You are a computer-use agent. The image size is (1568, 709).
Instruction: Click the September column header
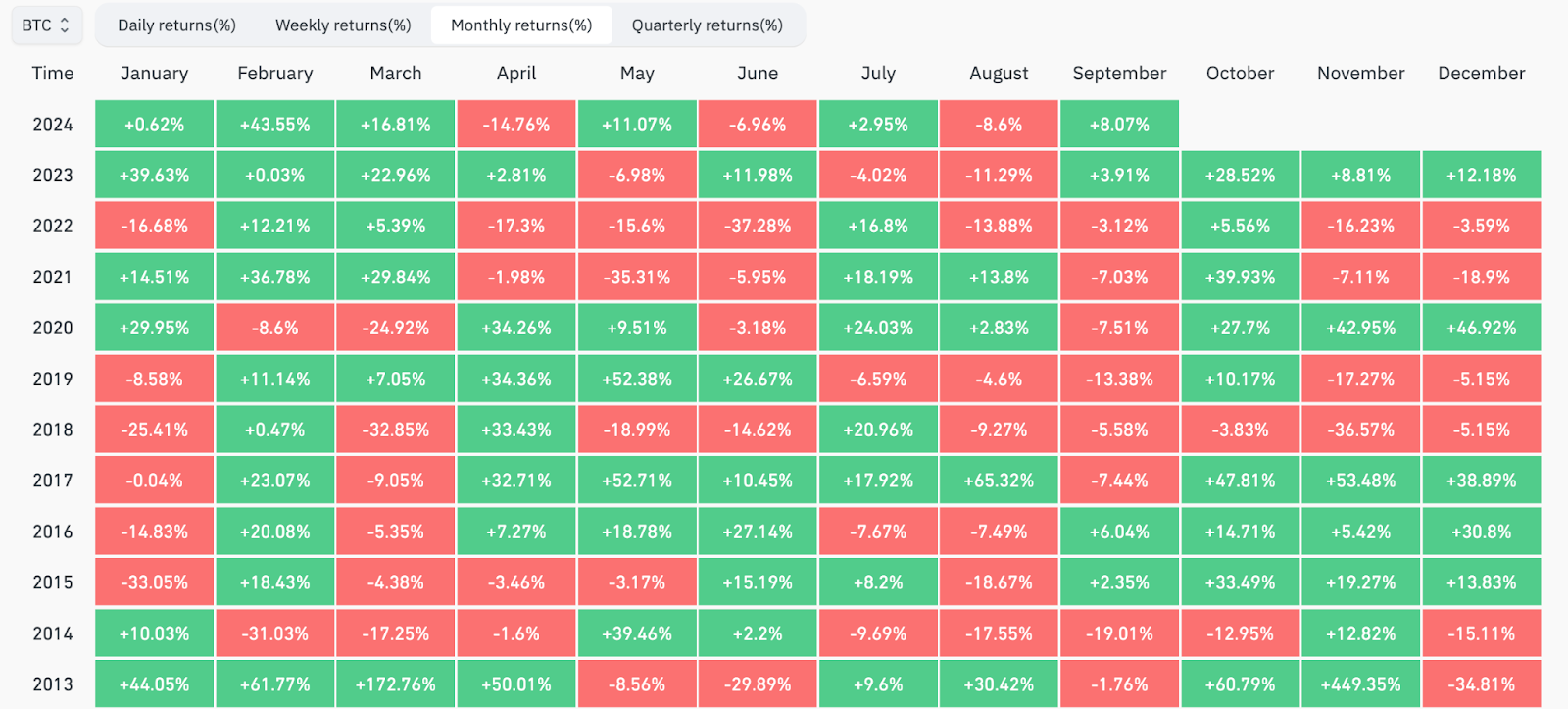1119,74
